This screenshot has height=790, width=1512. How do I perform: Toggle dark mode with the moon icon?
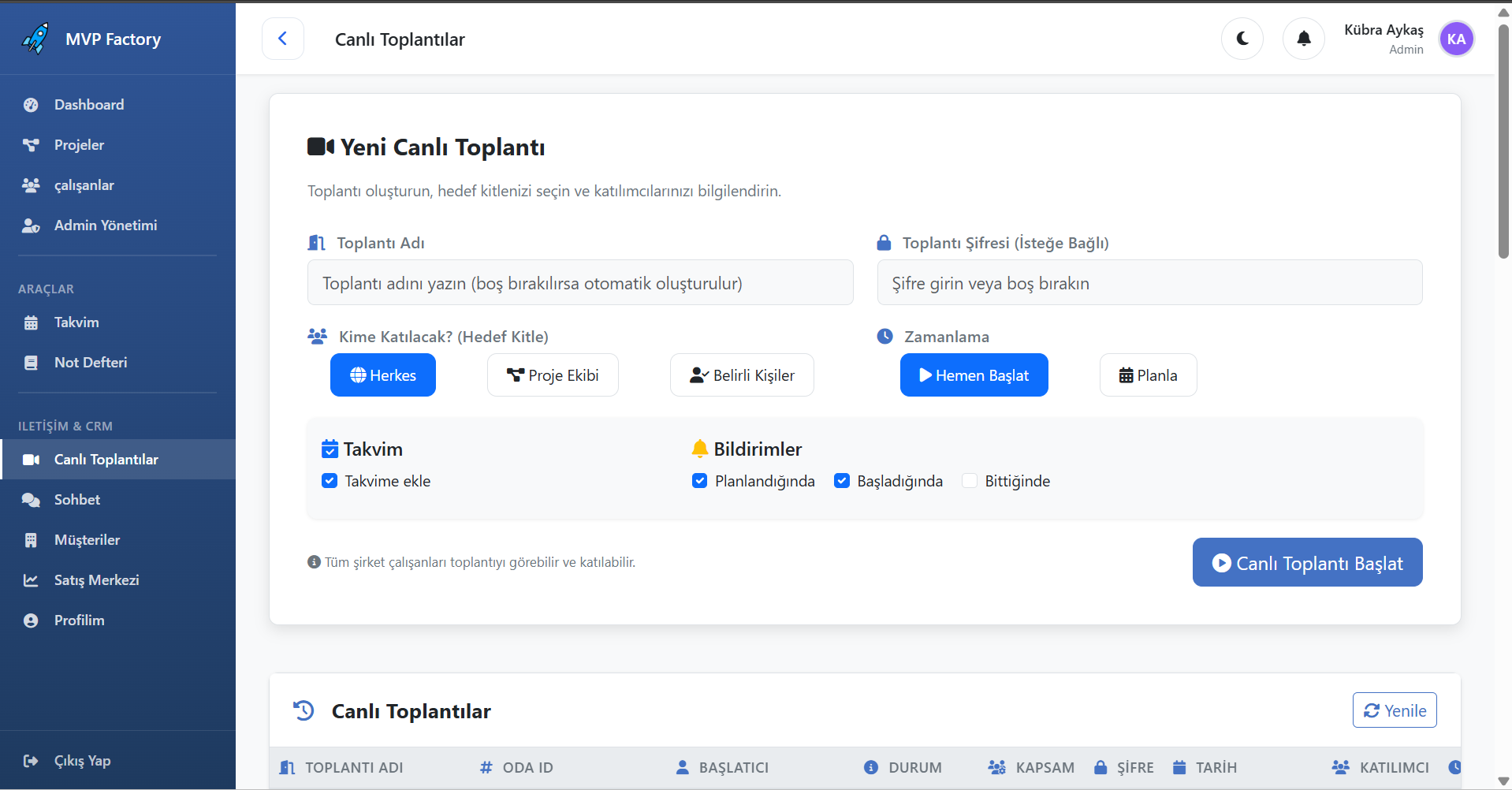pos(1242,38)
